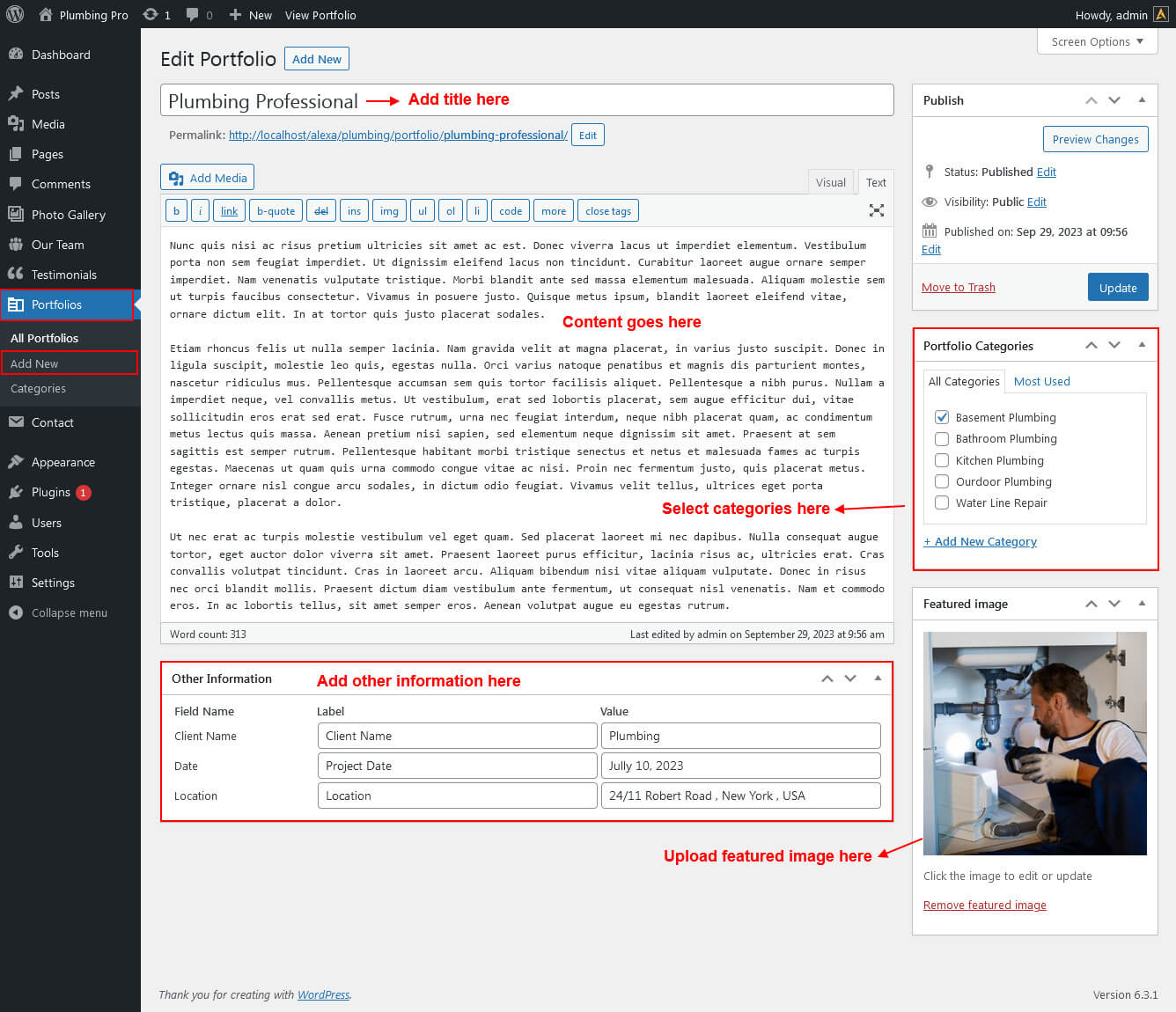Click the Collapse menu arrow icon

(x=16, y=612)
